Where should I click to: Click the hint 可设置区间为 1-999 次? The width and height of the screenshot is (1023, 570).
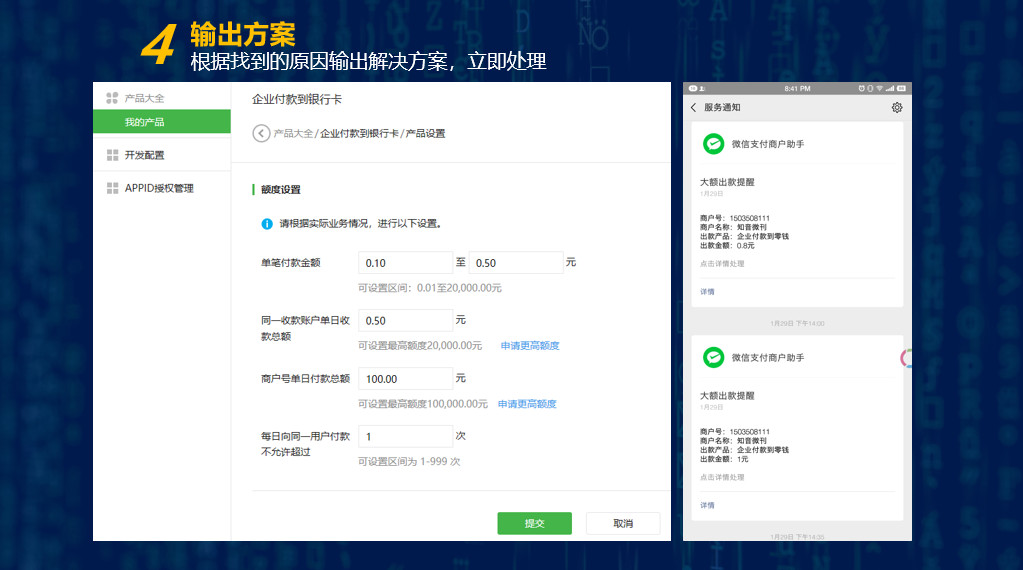pos(409,461)
